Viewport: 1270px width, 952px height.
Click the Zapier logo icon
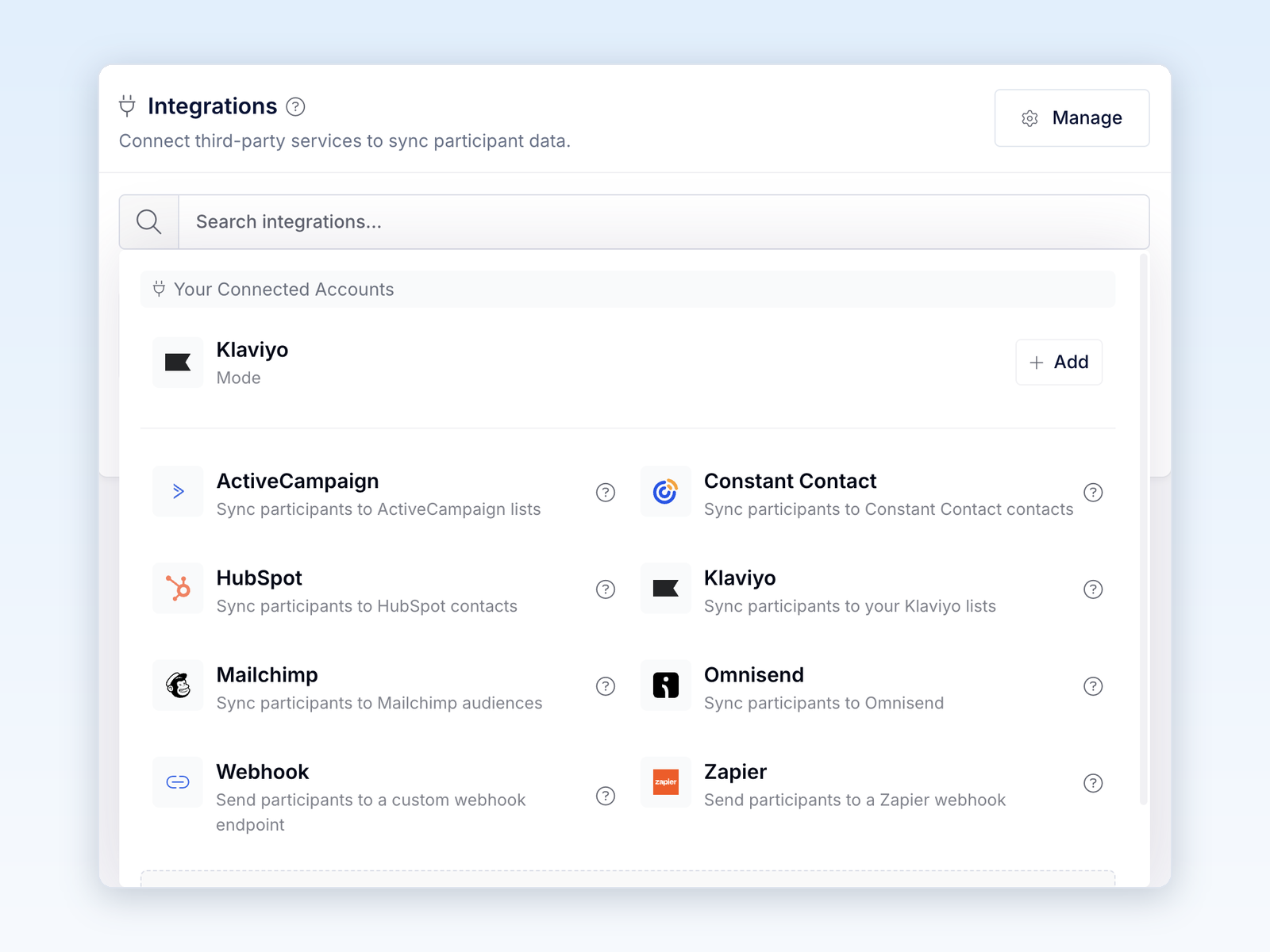coord(665,781)
